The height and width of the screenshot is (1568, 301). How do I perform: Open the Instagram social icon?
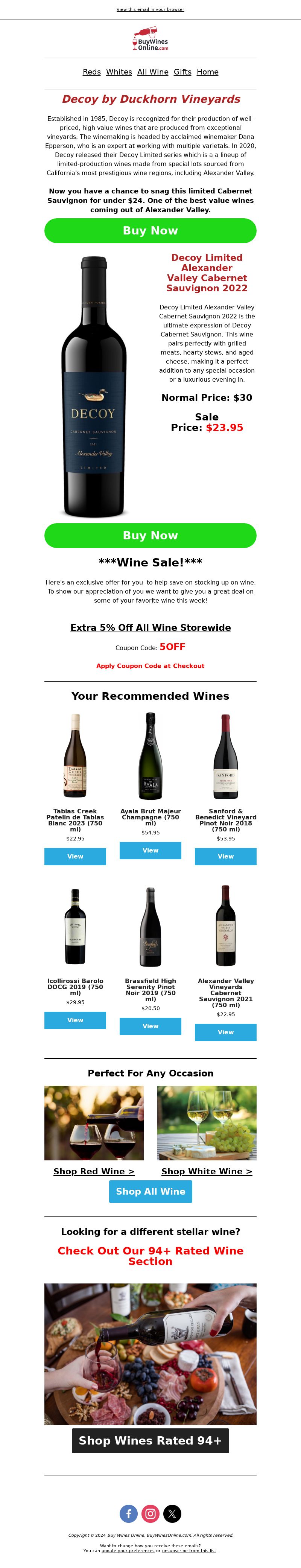(150, 1513)
